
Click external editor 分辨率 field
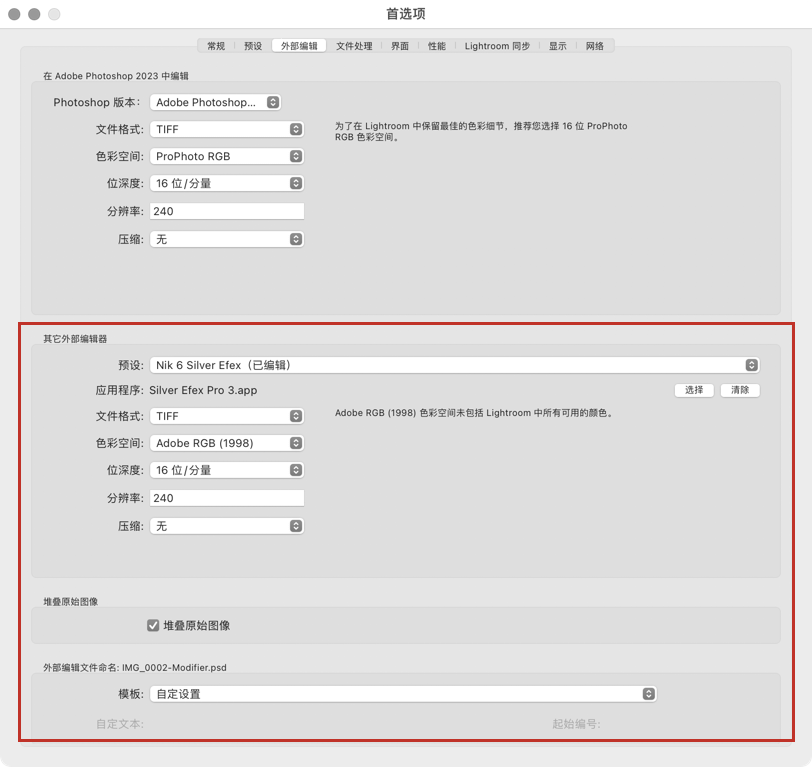point(227,498)
